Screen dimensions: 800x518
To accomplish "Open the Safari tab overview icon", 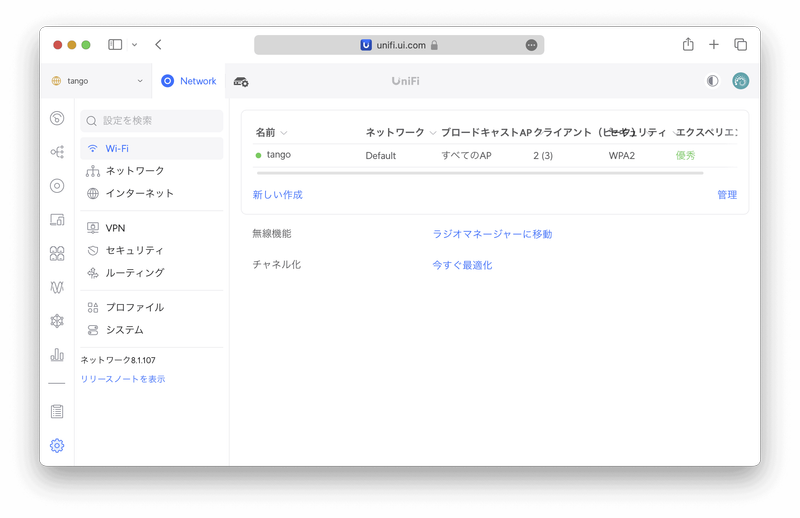I will click(x=740, y=45).
